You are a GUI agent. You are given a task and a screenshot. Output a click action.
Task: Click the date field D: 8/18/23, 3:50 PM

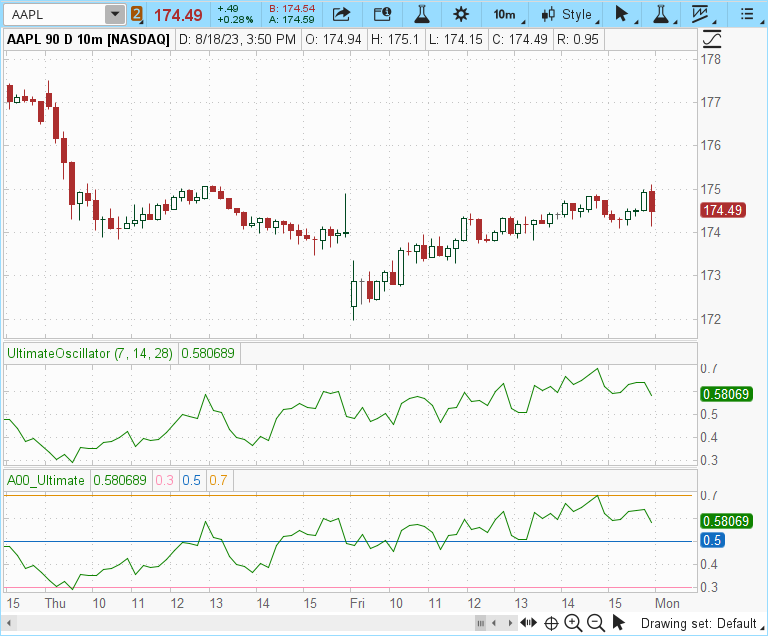point(238,39)
